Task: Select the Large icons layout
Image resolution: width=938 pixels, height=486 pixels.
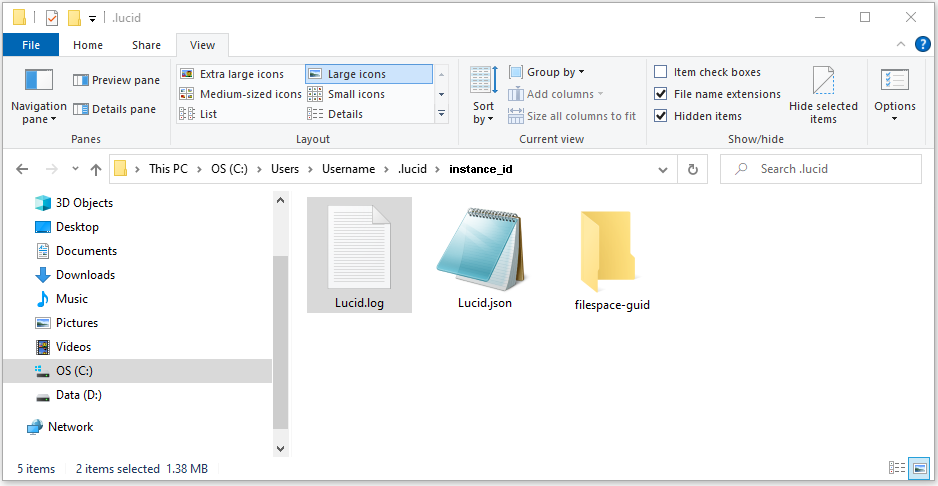Action: [x=368, y=74]
